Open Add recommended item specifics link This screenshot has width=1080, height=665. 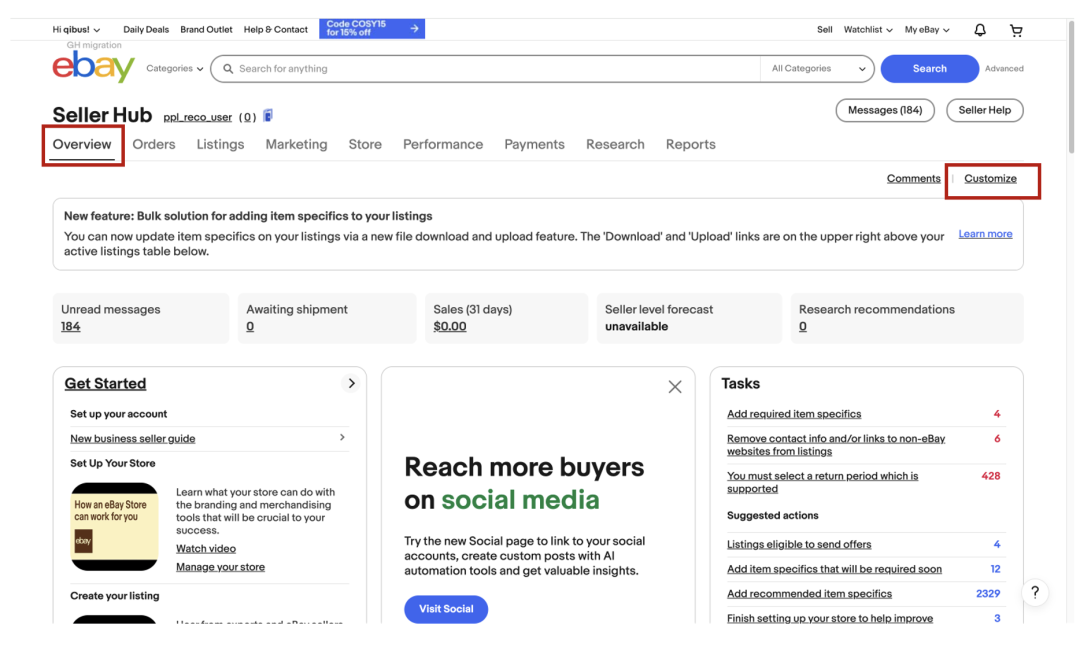[x=809, y=593]
